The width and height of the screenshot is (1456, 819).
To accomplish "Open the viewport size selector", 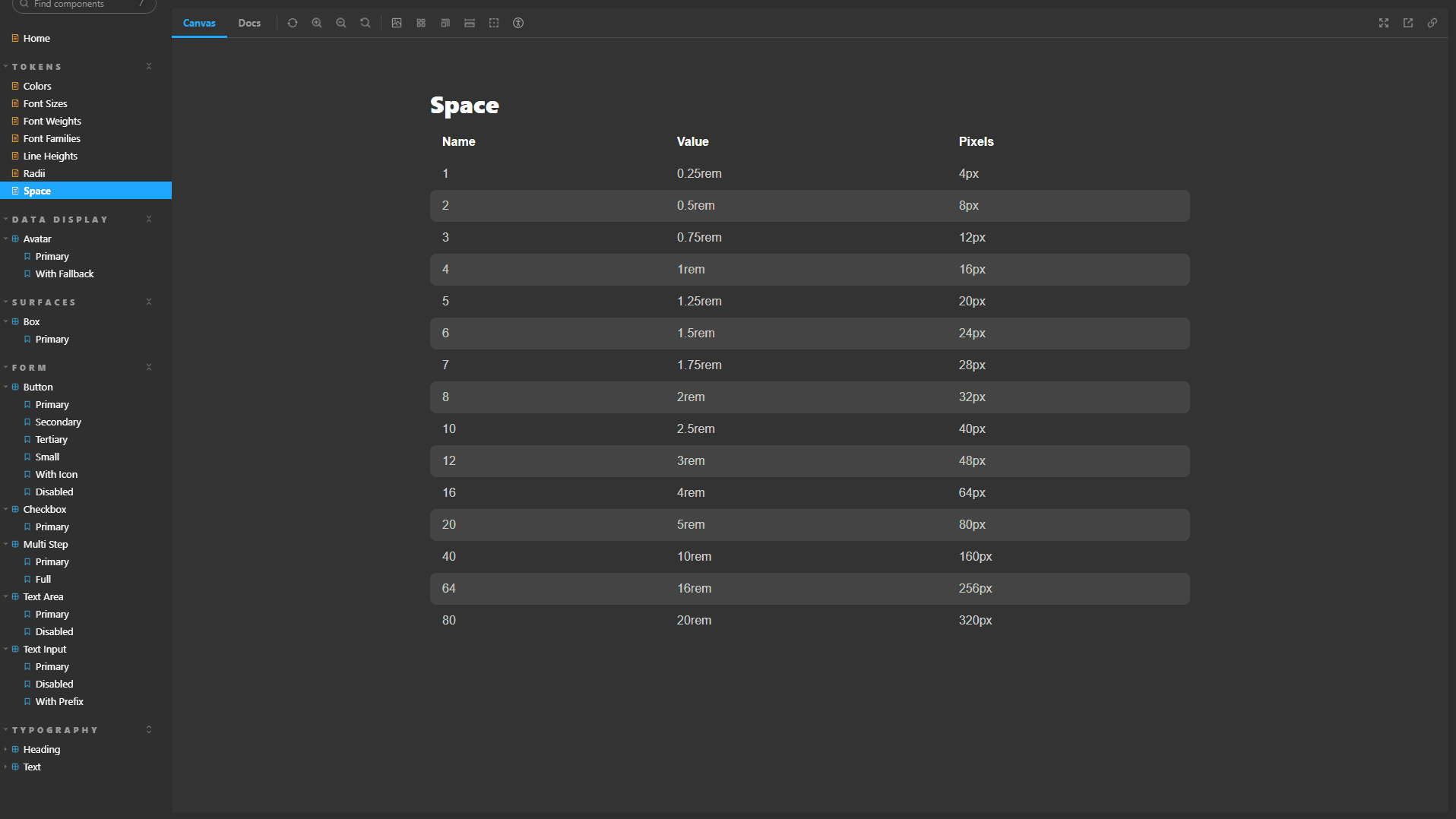I will tap(445, 23).
